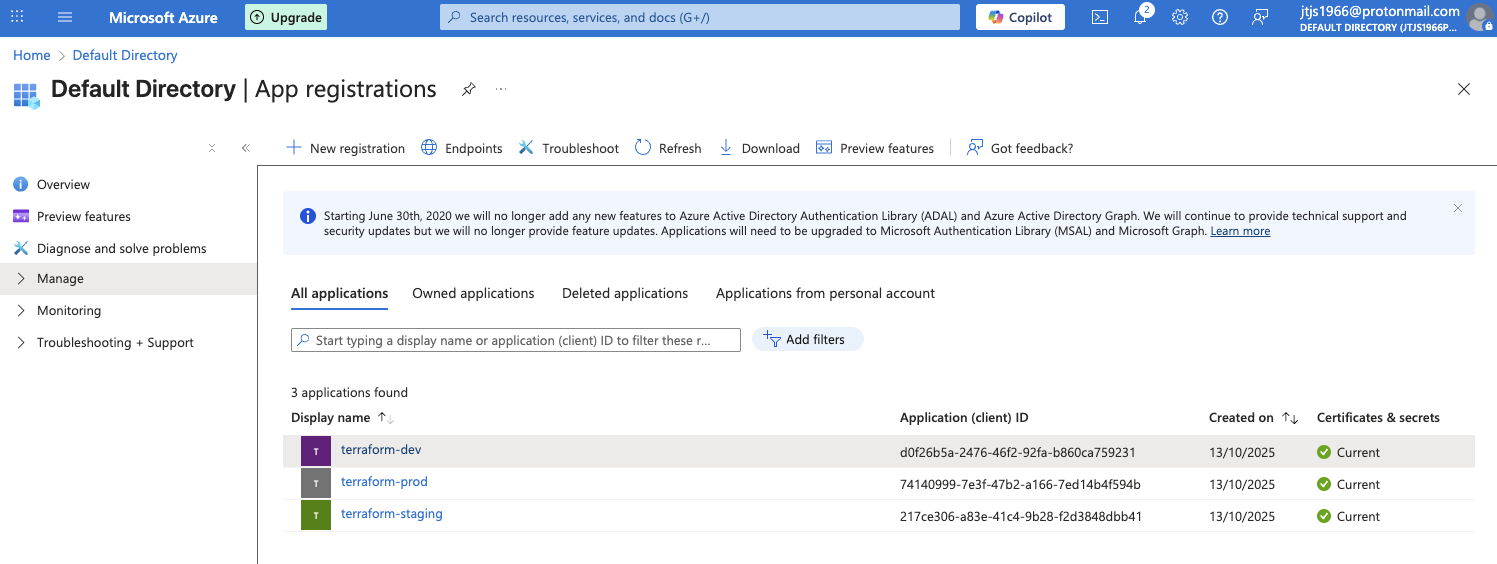Click the application filter search field
This screenshot has height=564, width=1497.
[x=516, y=340]
